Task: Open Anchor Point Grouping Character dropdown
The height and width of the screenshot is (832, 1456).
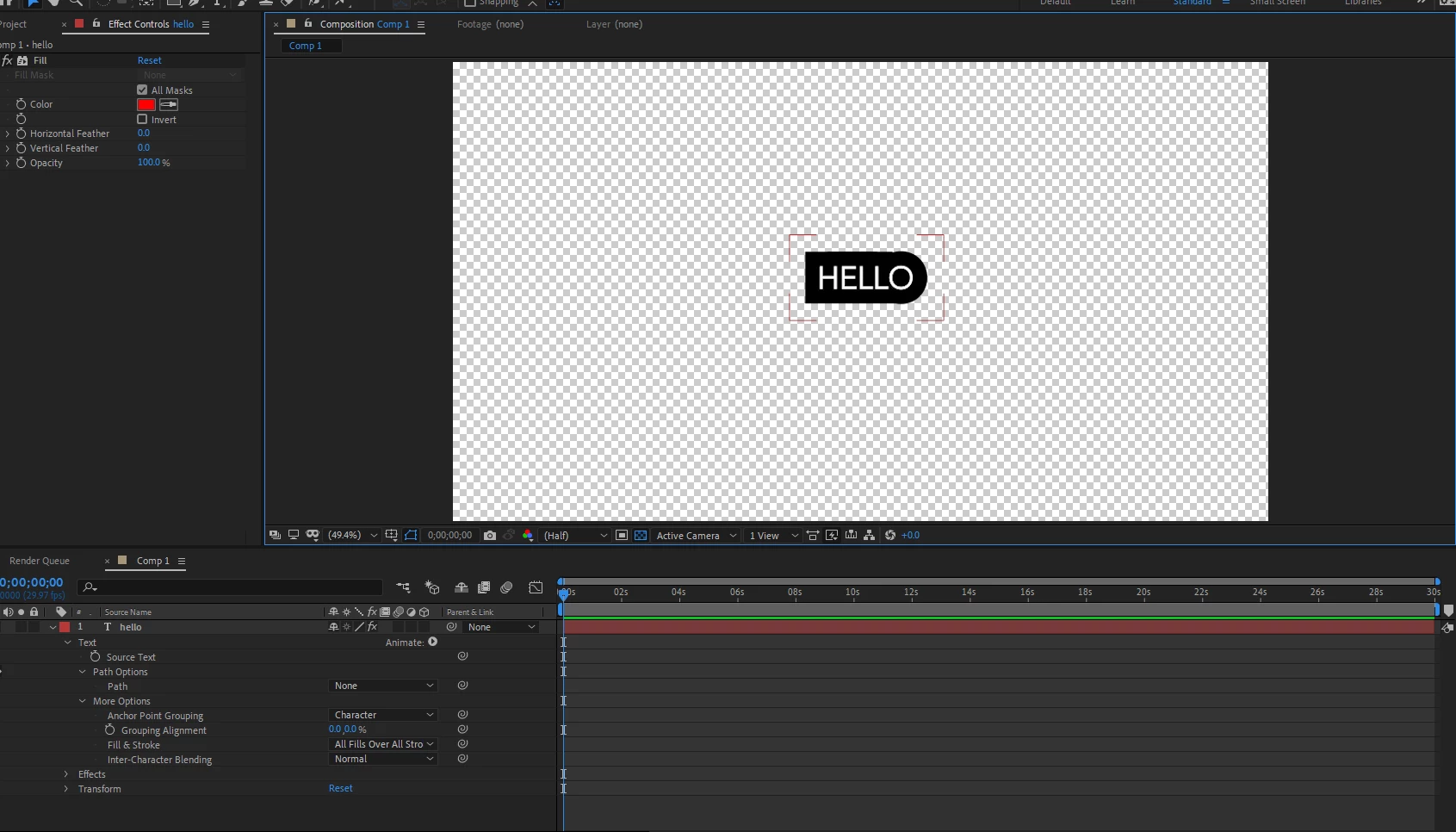Action: tap(383, 715)
